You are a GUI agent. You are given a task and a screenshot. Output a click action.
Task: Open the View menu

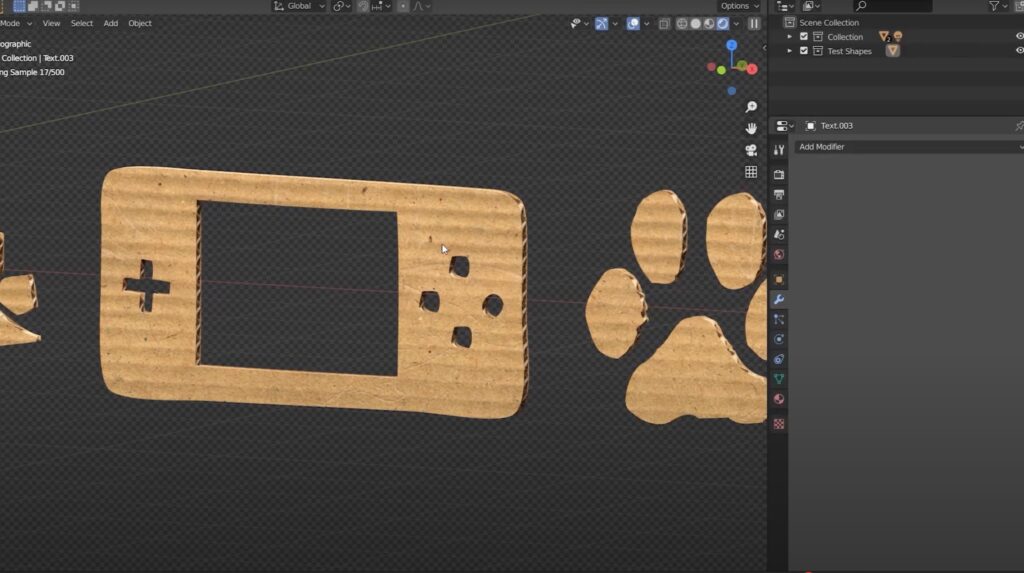point(51,24)
